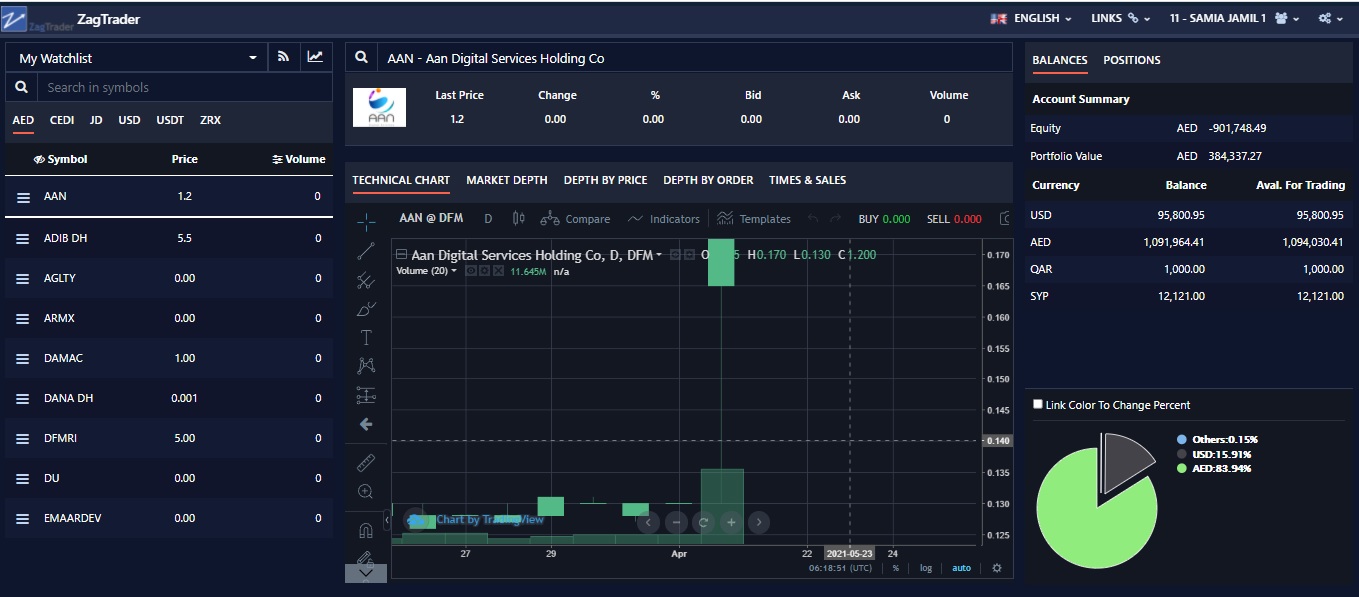Viewport: 1359px width, 597px height.
Task: Select the pattern drawing tool
Action: 366,367
